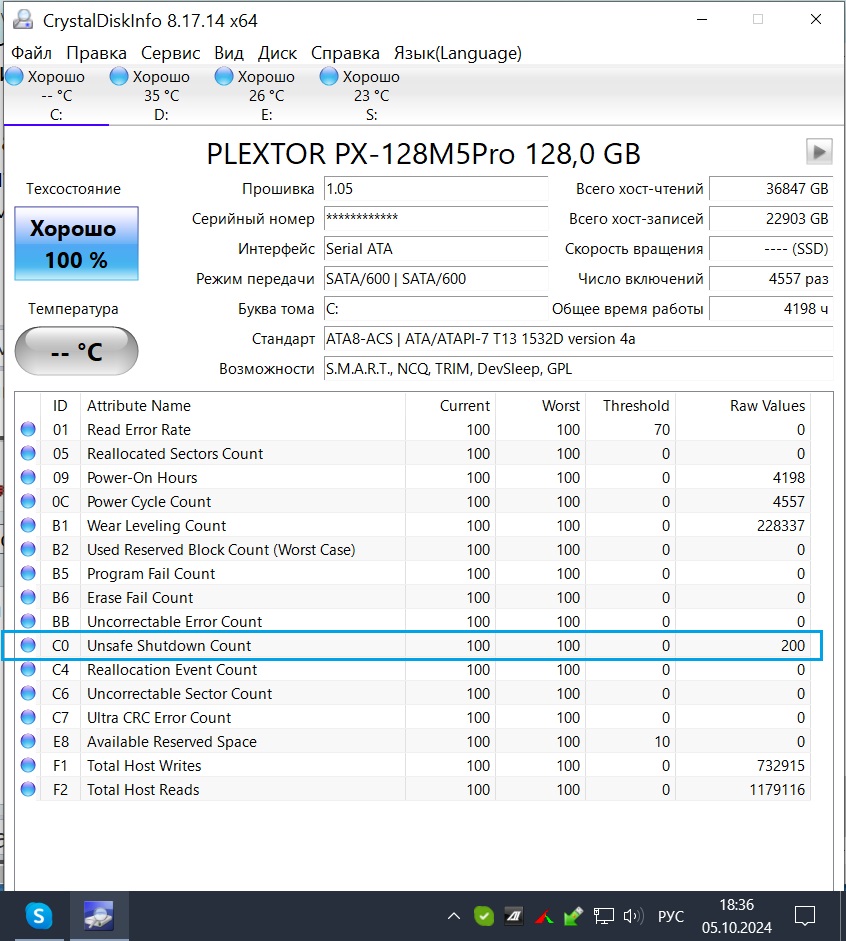Click the Current column header
This screenshot has width=846, height=941.
click(x=451, y=406)
